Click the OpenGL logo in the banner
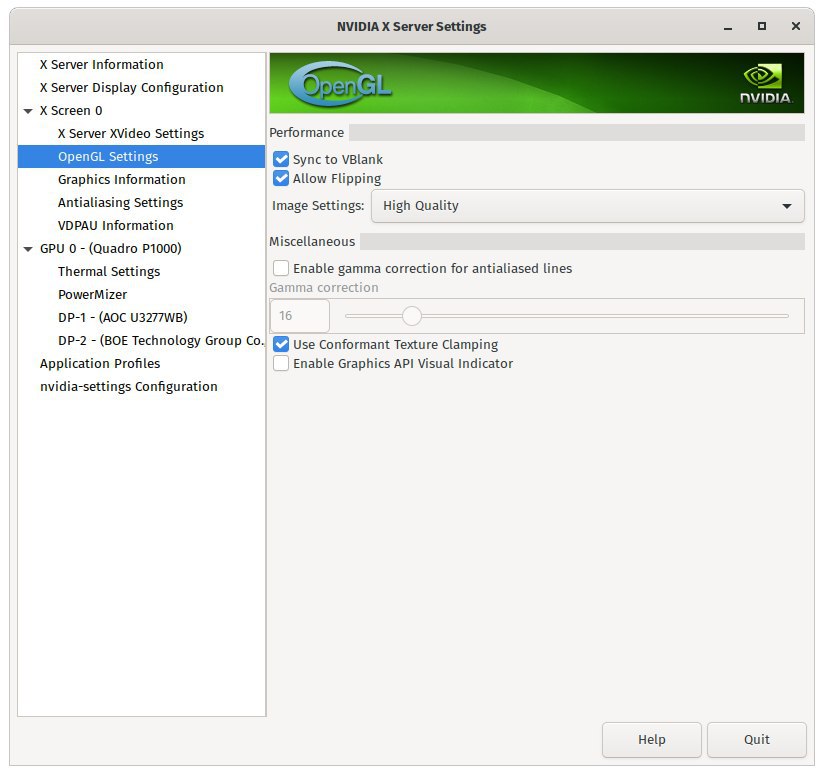The height and width of the screenshot is (775, 824). [x=340, y=84]
